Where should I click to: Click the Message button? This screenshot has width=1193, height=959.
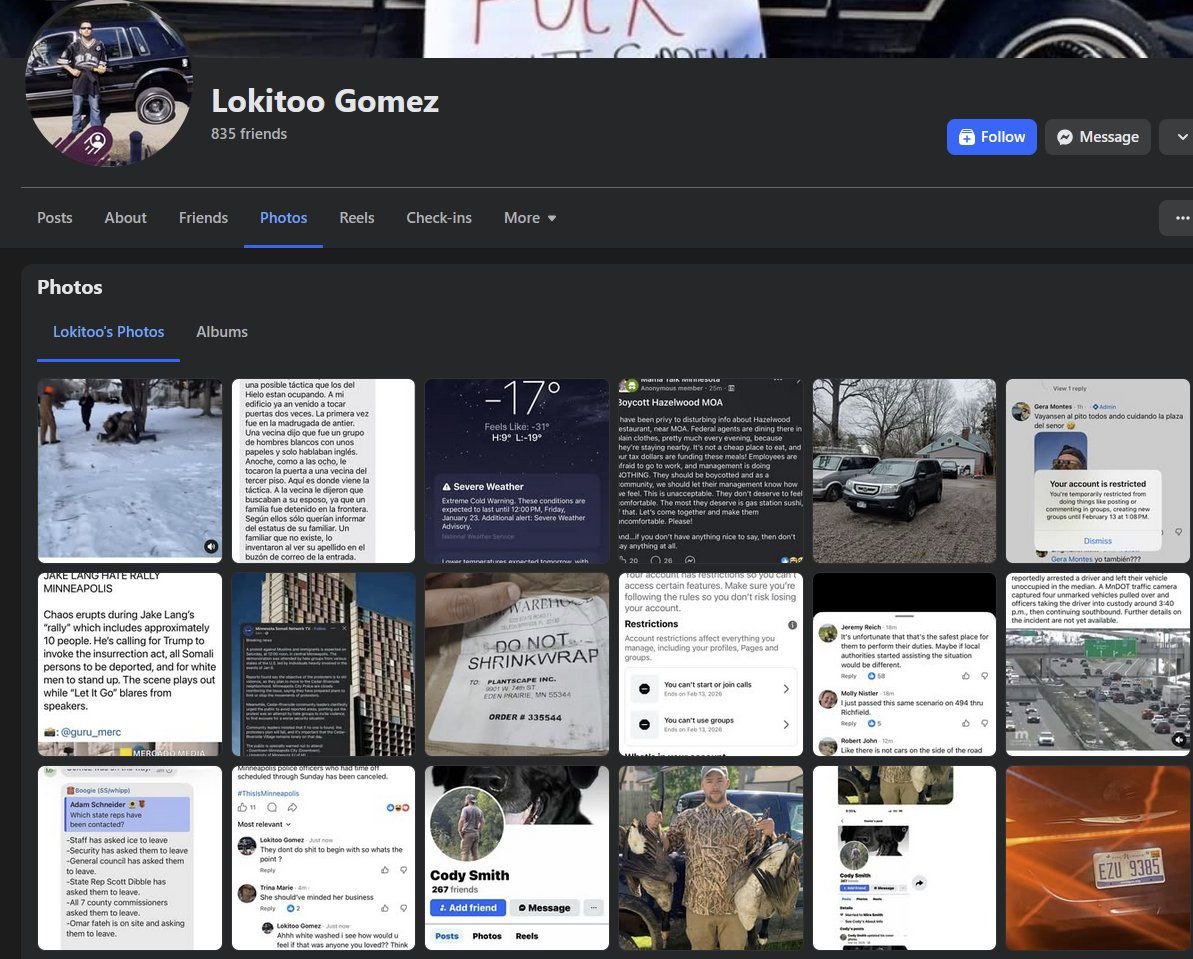pos(1097,137)
